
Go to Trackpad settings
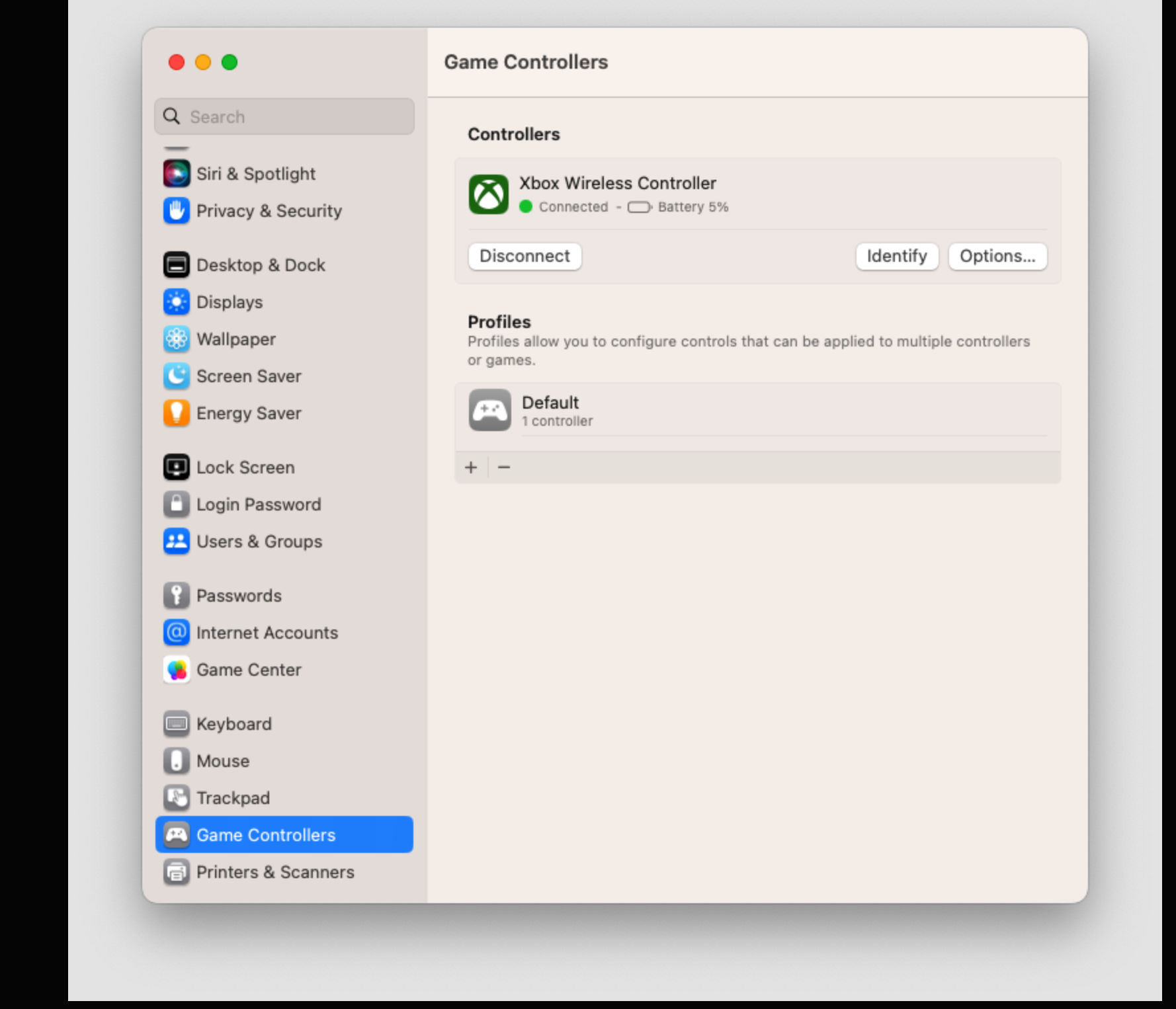(284, 798)
